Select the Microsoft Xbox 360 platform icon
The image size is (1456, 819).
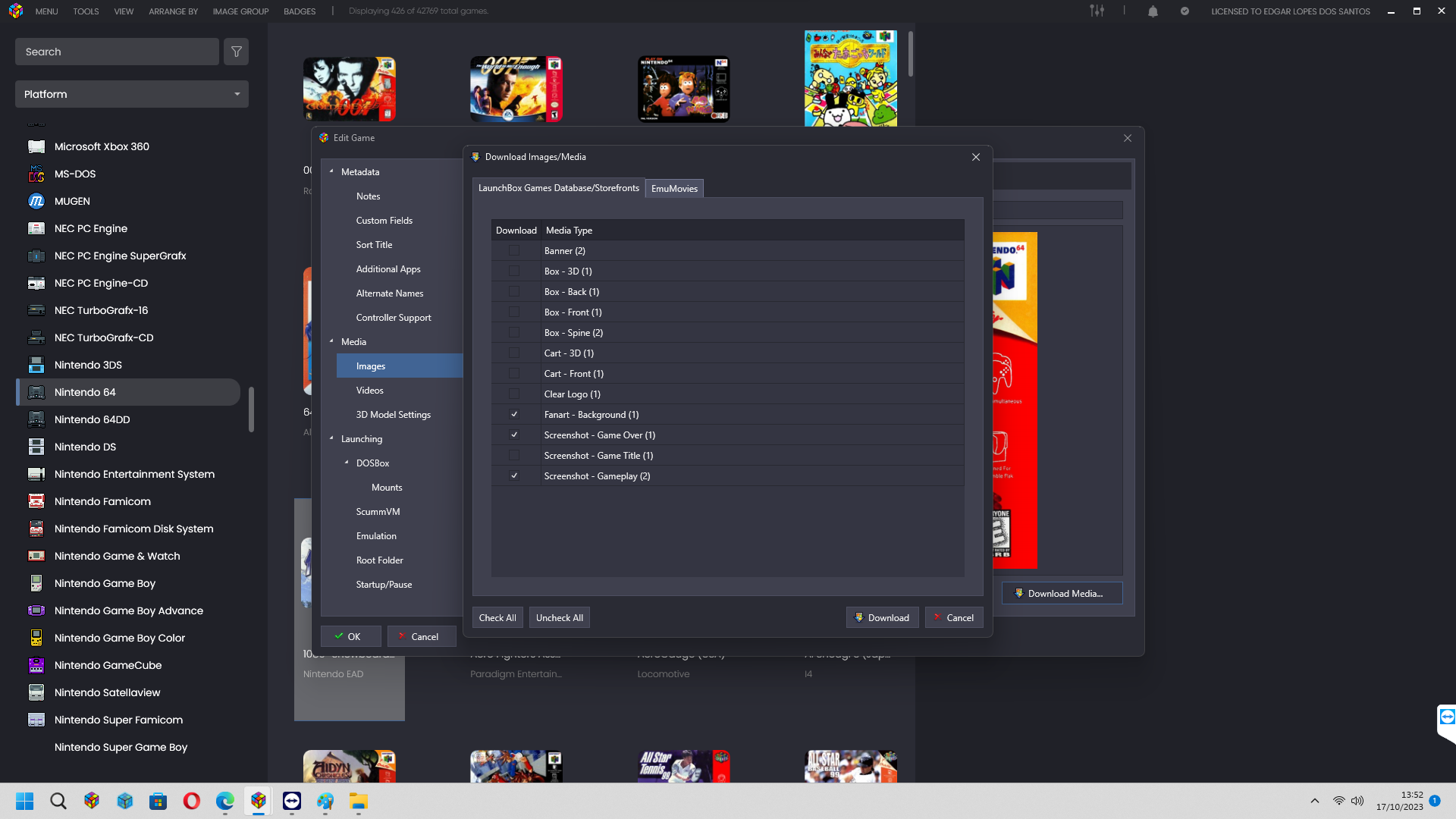click(x=36, y=146)
